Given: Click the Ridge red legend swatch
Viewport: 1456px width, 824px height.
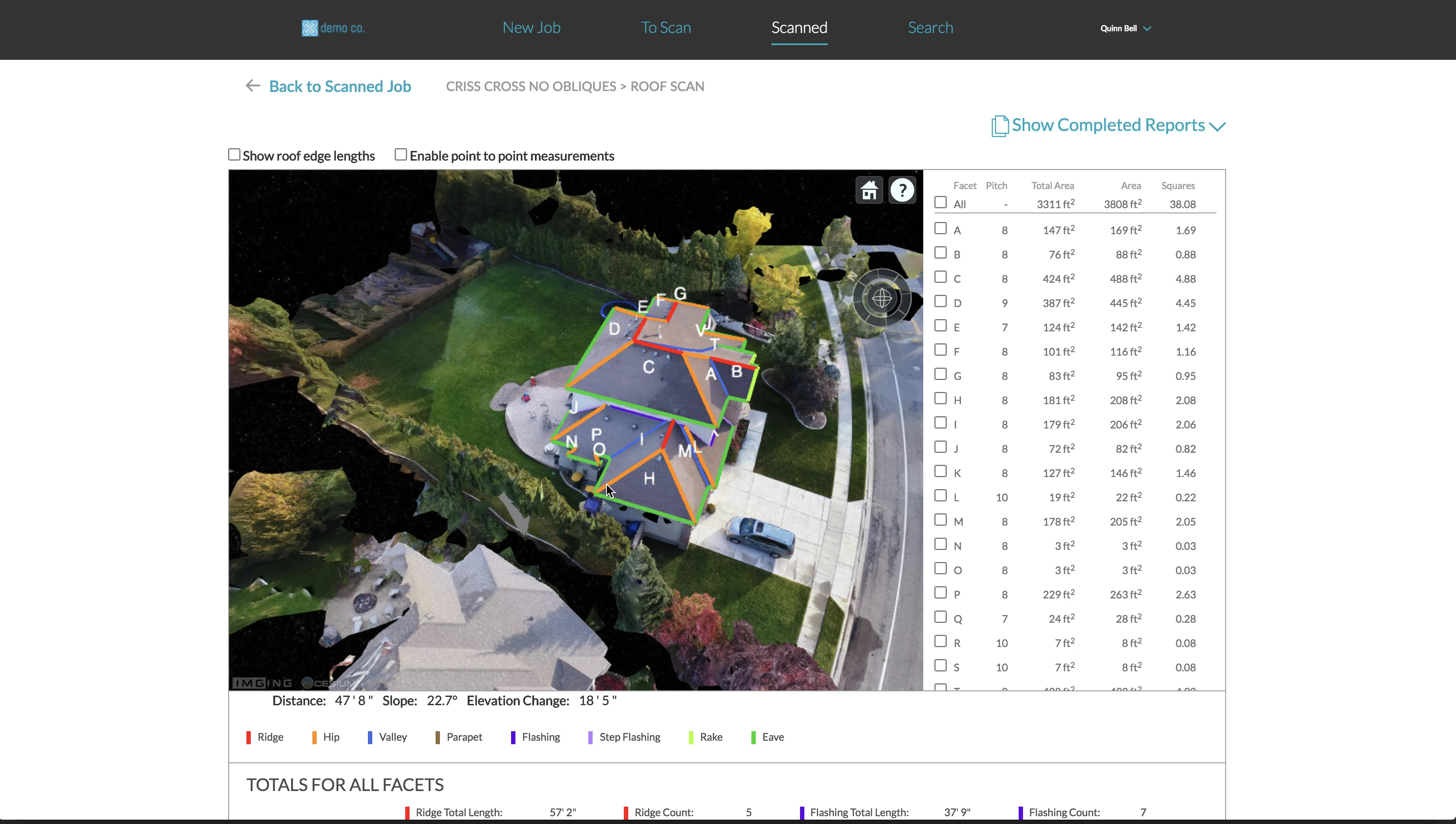Looking at the screenshot, I should pyautogui.click(x=249, y=737).
